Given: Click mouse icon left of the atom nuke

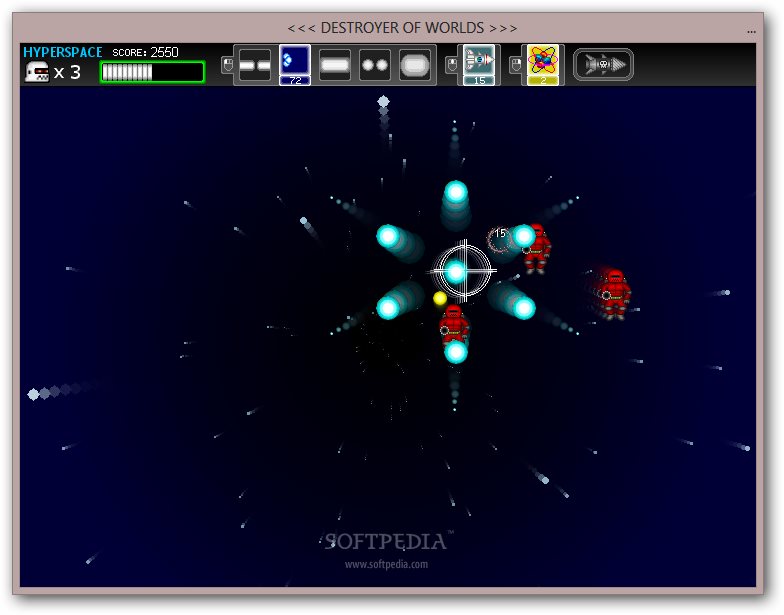Looking at the screenshot, I should tap(516, 65).
